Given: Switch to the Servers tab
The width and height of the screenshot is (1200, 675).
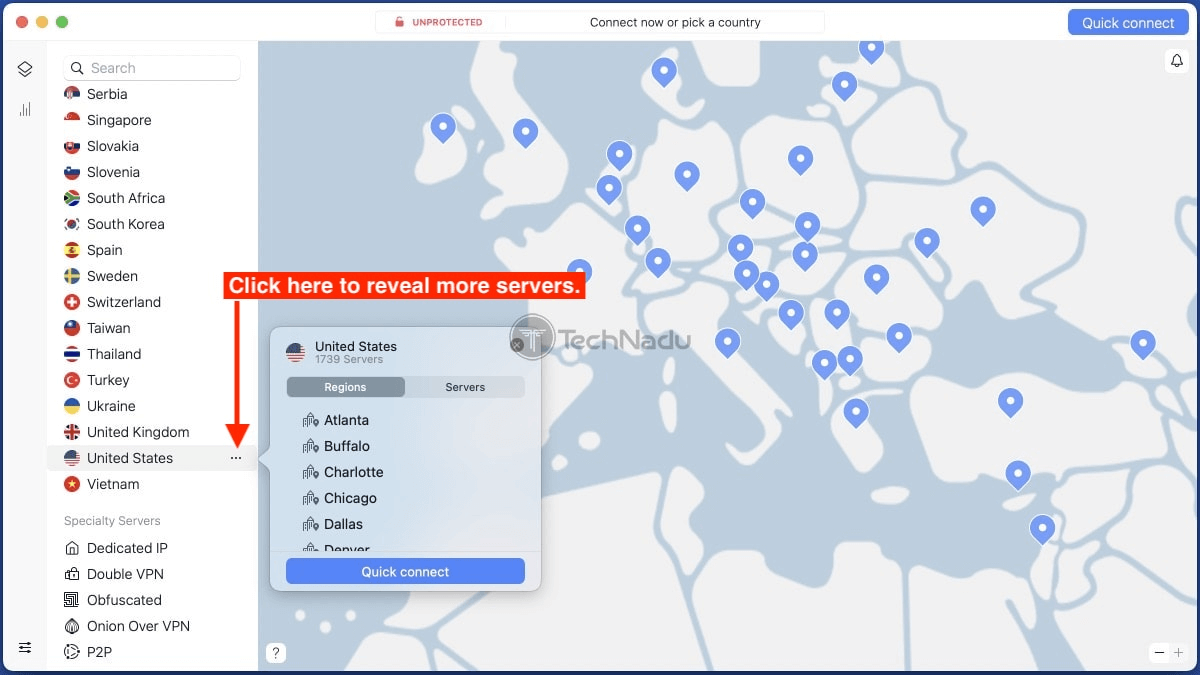Looking at the screenshot, I should (x=465, y=387).
